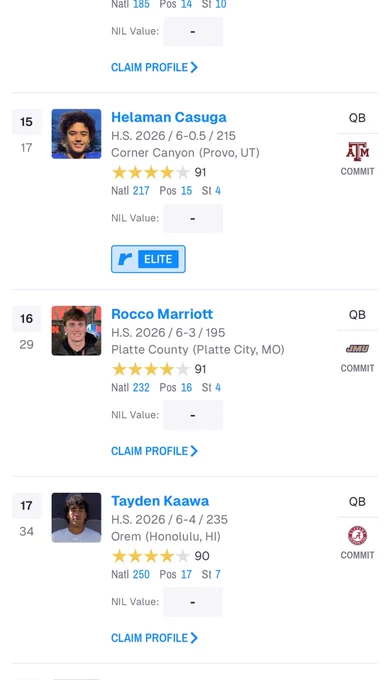Screen dimensions: 390x680
Task: Click the Alabama commit logo
Action: (x=357, y=536)
